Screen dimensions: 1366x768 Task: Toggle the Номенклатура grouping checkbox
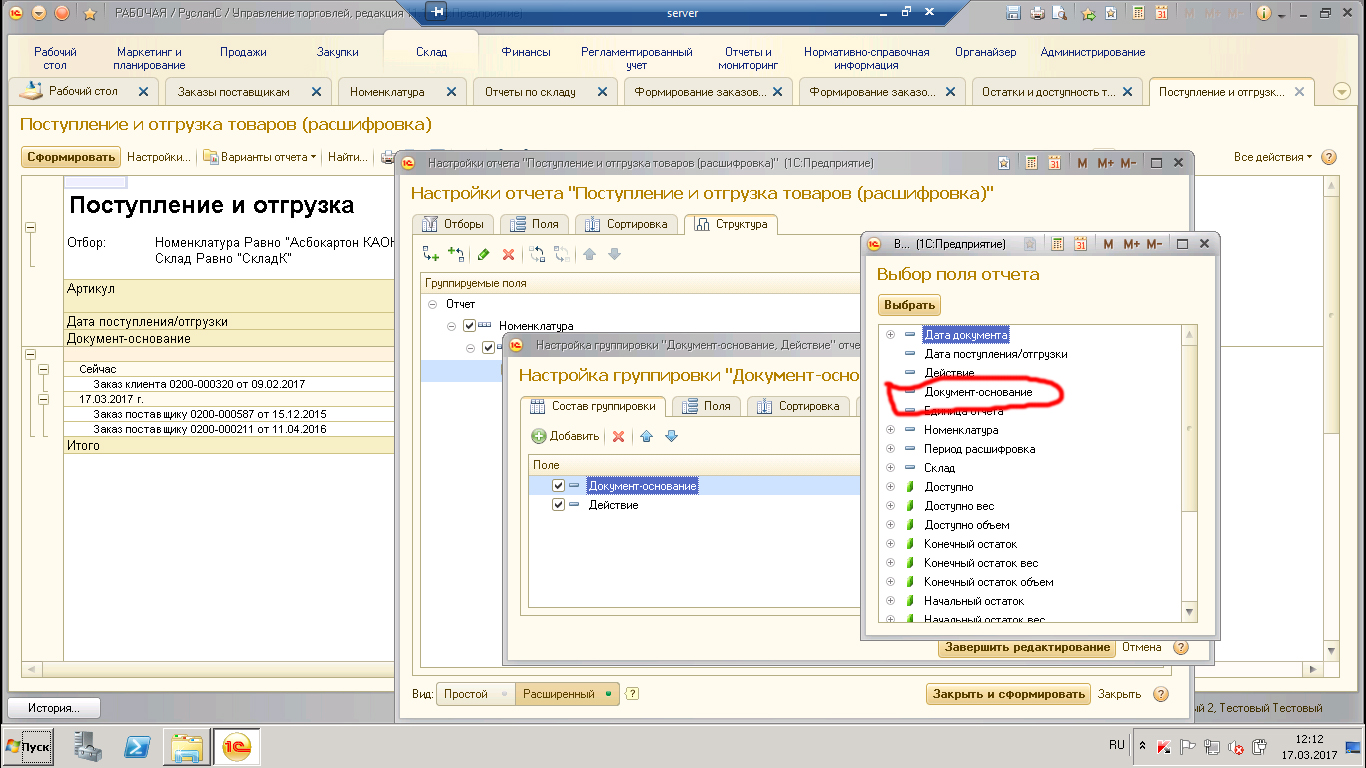tap(470, 326)
